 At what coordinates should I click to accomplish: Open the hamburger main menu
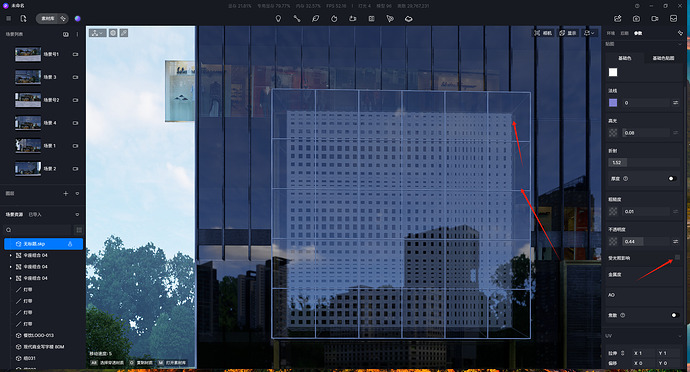pos(8,18)
